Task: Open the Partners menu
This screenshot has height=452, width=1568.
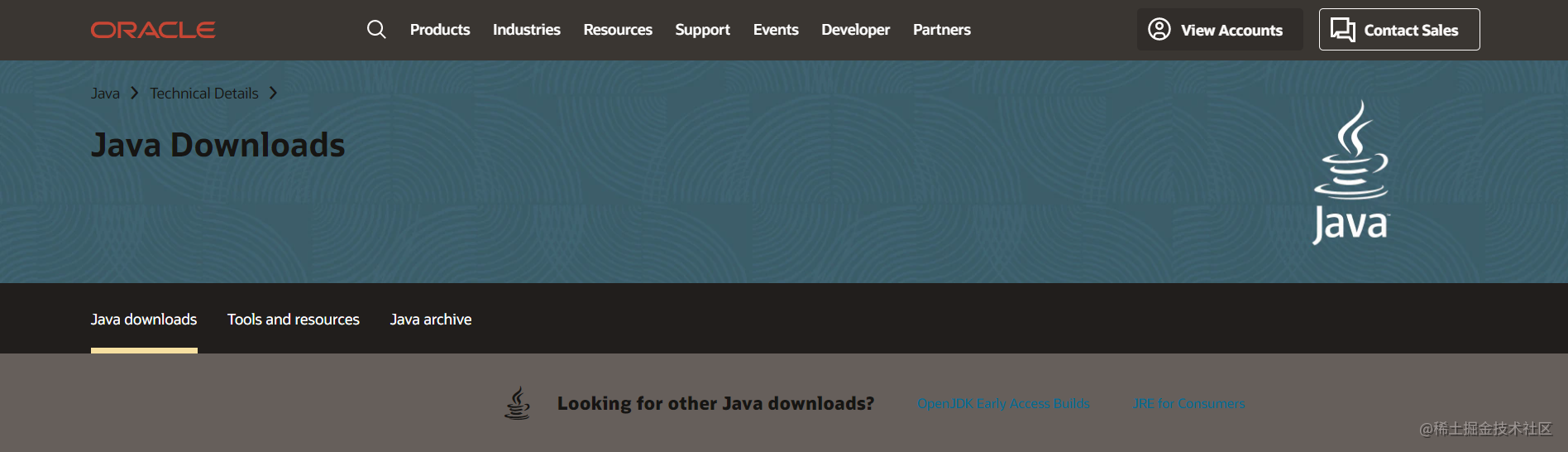Action: tap(942, 30)
